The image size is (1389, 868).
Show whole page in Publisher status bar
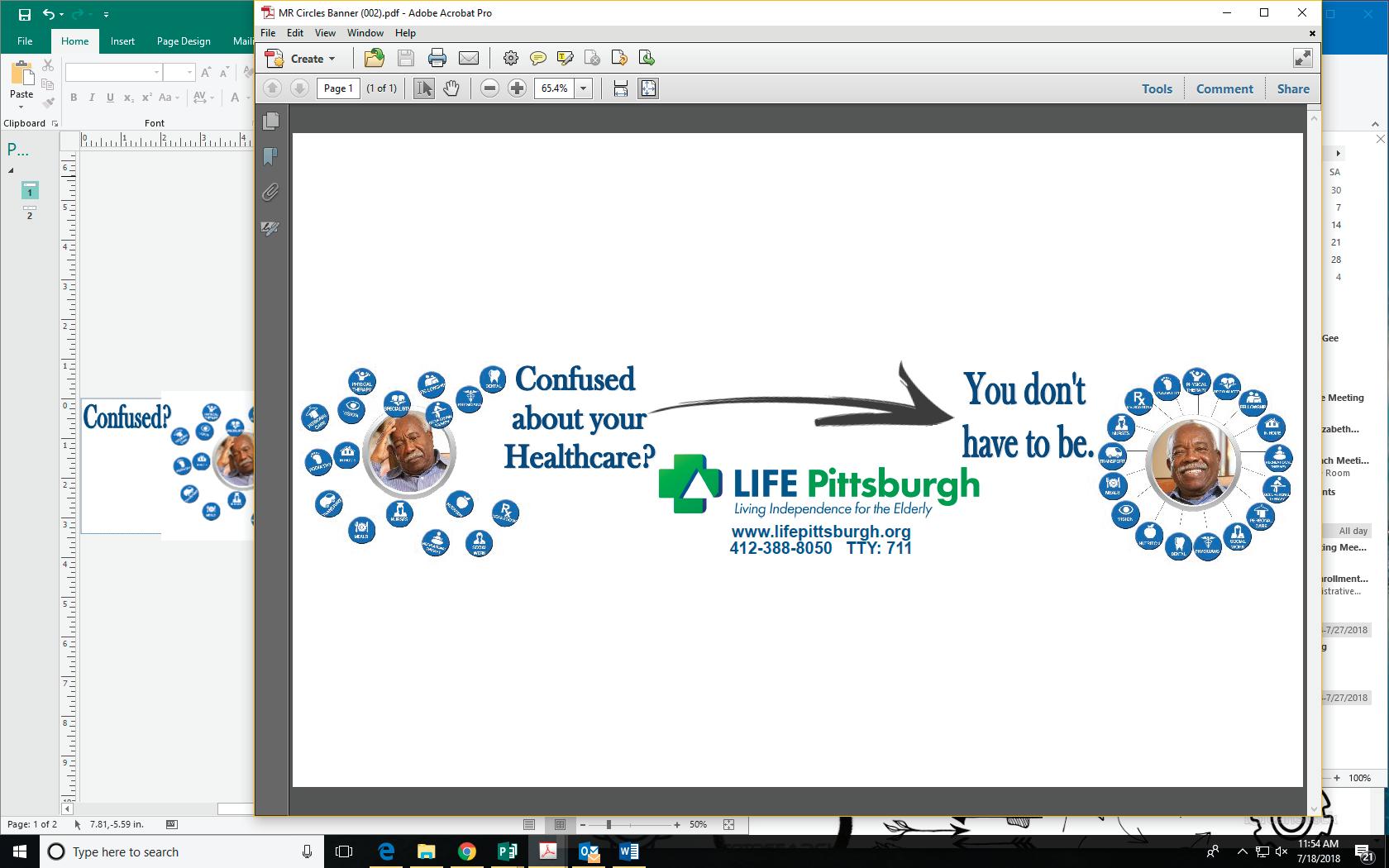[x=728, y=824]
